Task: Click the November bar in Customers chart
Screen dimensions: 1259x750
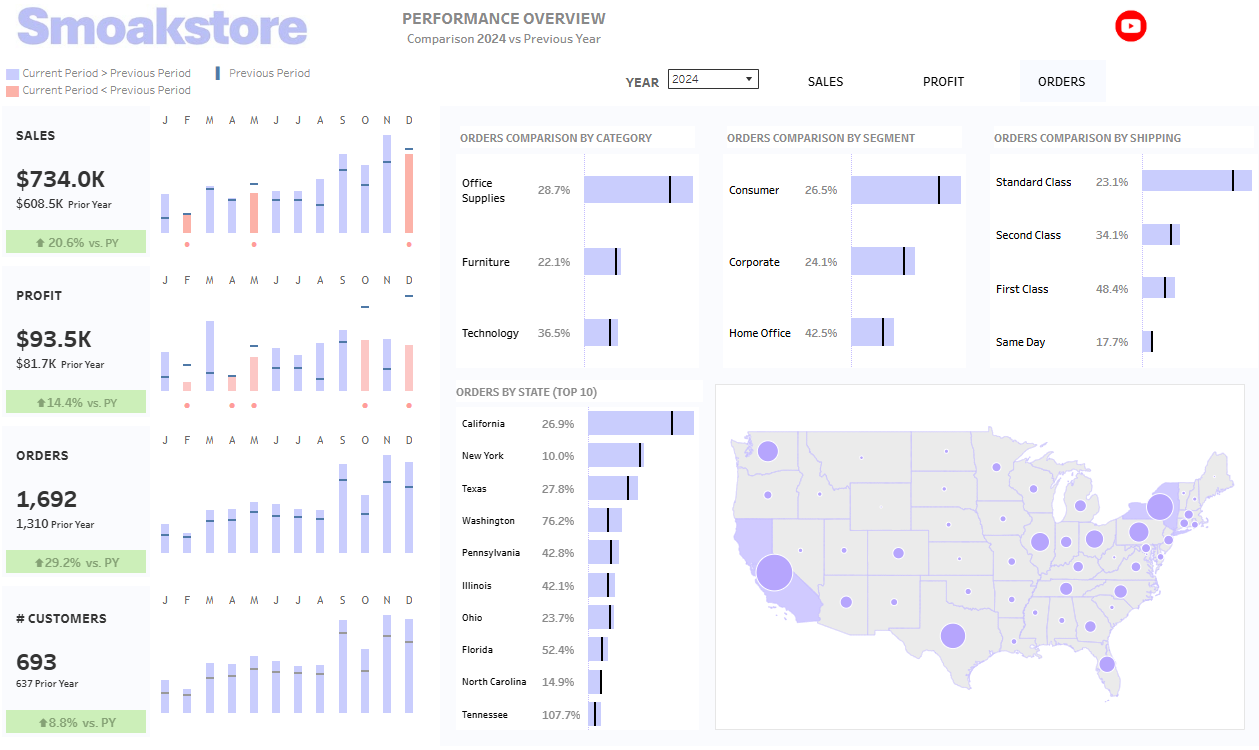Action: pyautogui.click(x=387, y=664)
